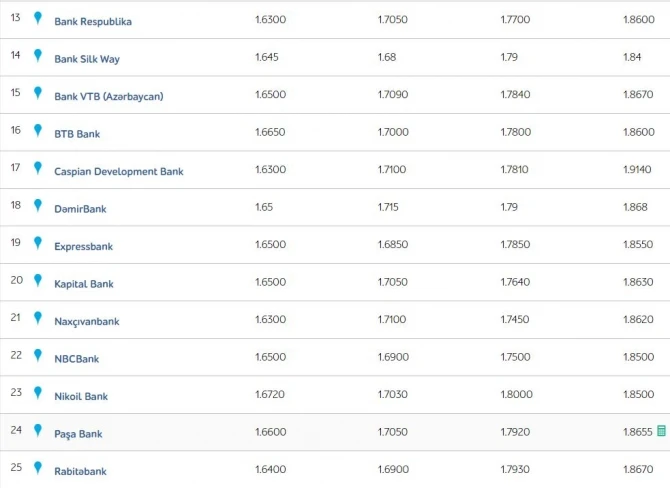Select the location marker for Rabitəbank
Viewport: 670px width, 488px height.
click(x=38, y=468)
